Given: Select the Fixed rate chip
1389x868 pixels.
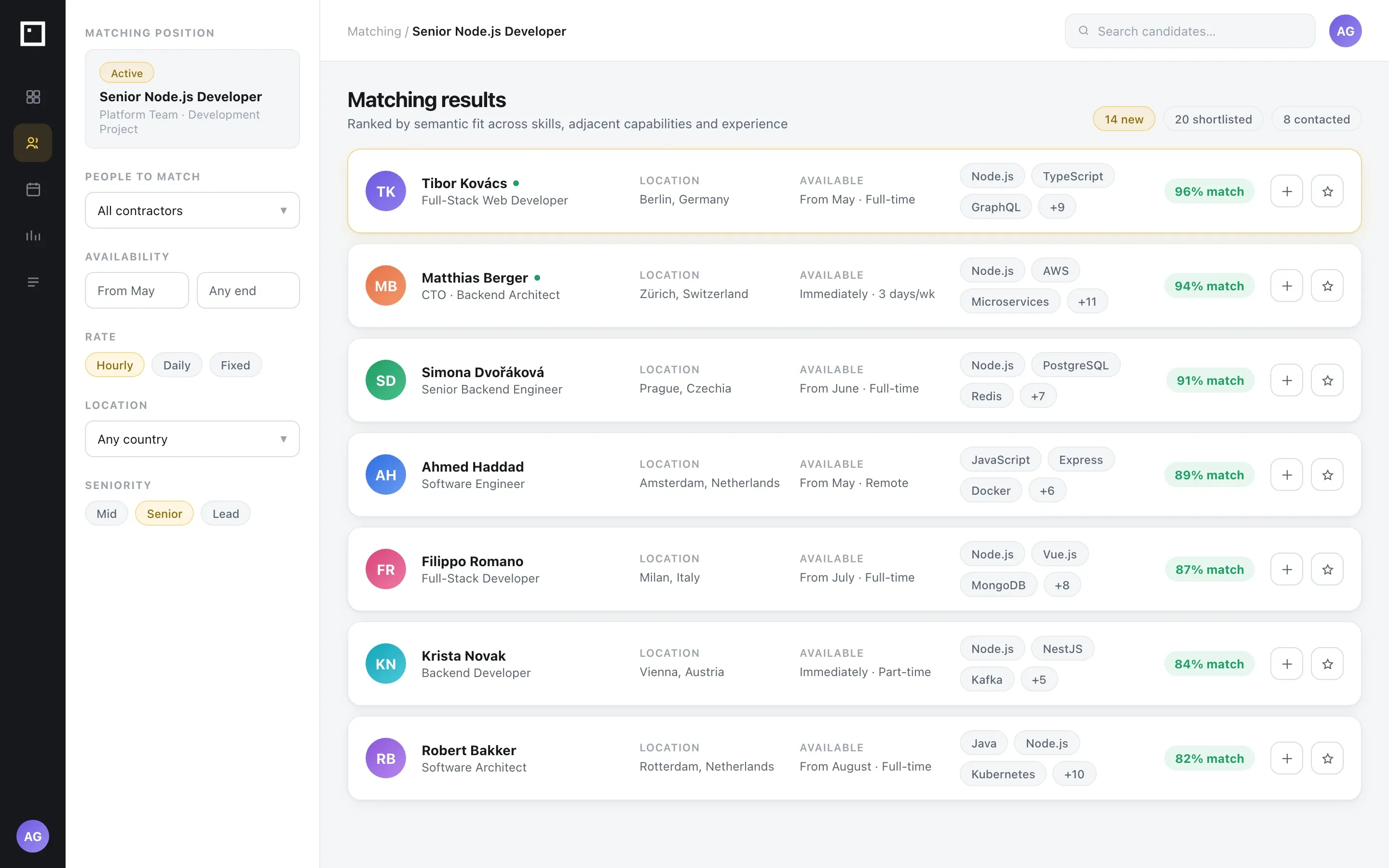Looking at the screenshot, I should point(235,365).
